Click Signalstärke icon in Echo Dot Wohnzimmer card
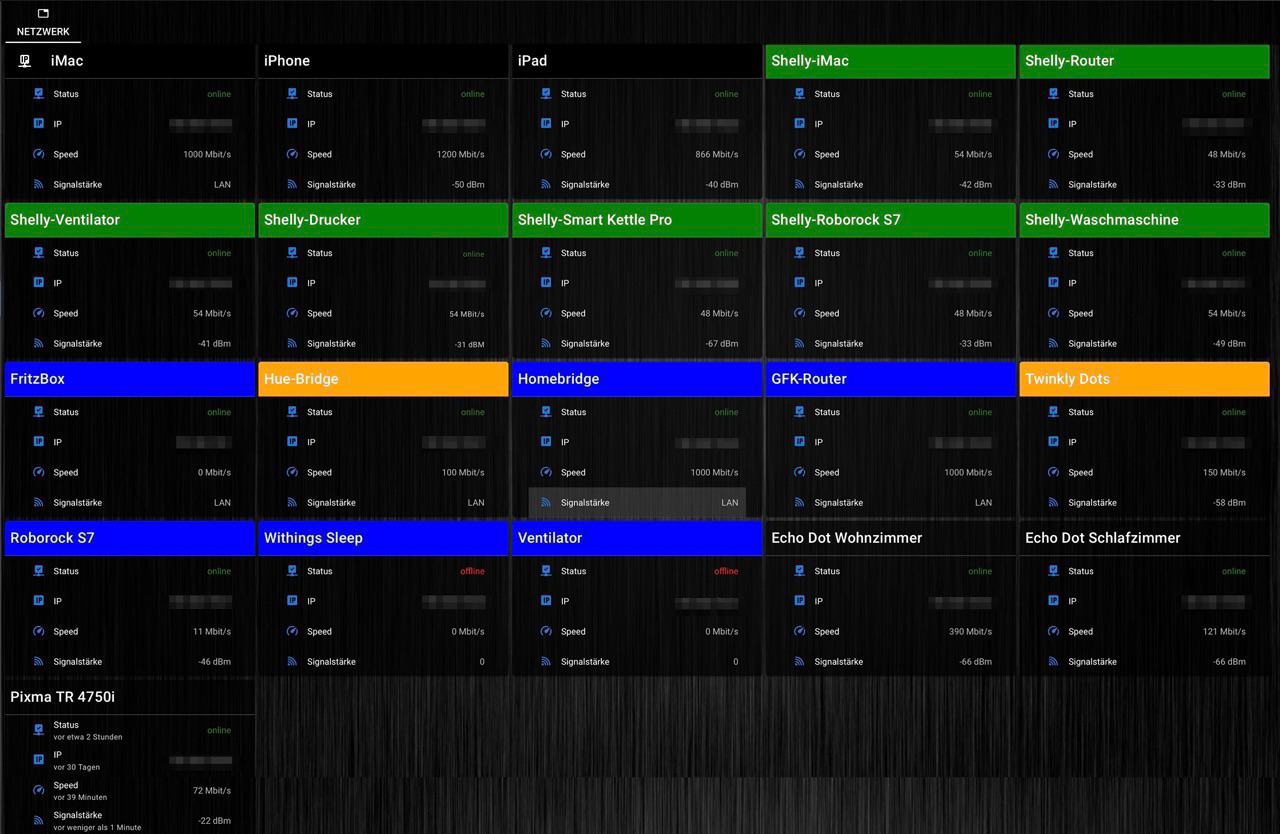 click(x=800, y=661)
